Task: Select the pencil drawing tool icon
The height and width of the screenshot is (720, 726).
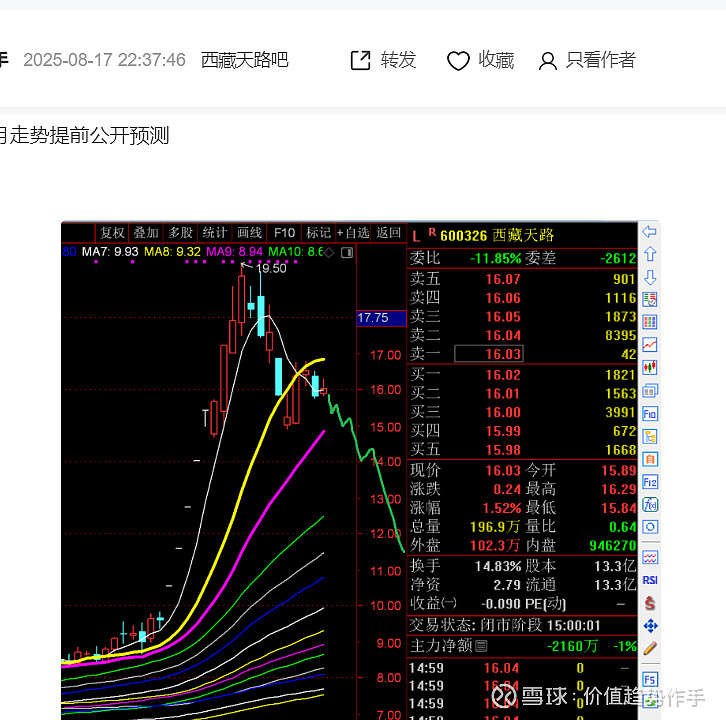Action: click(x=650, y=649)
